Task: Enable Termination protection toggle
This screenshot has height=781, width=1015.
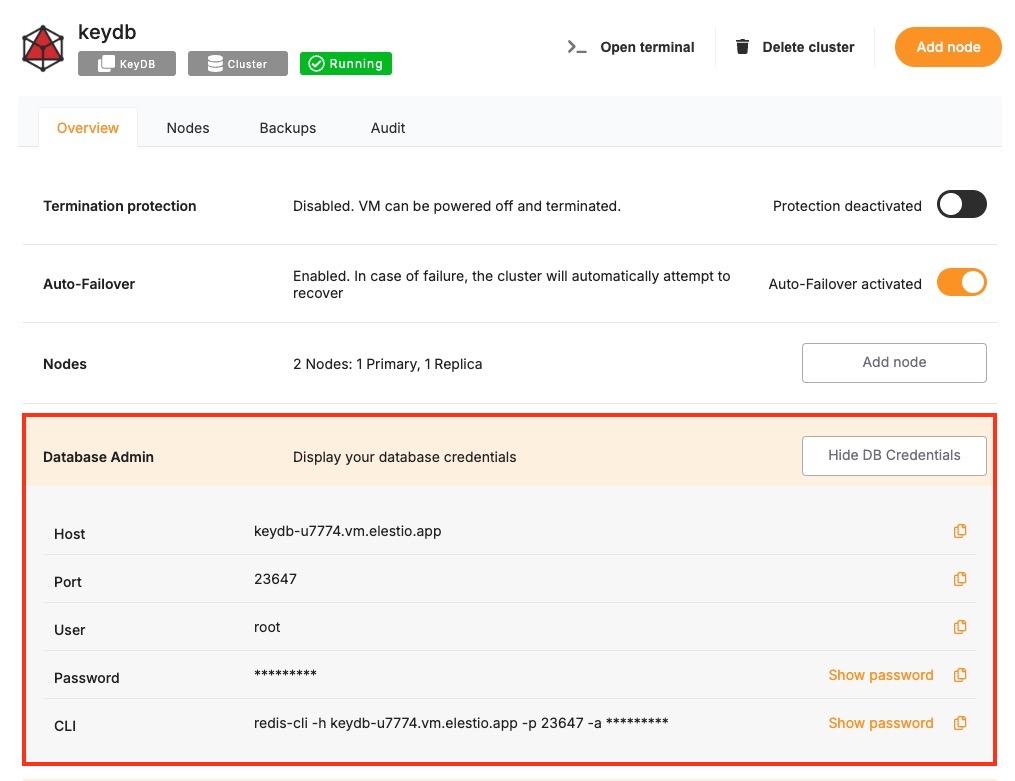Action: point(961,205)
